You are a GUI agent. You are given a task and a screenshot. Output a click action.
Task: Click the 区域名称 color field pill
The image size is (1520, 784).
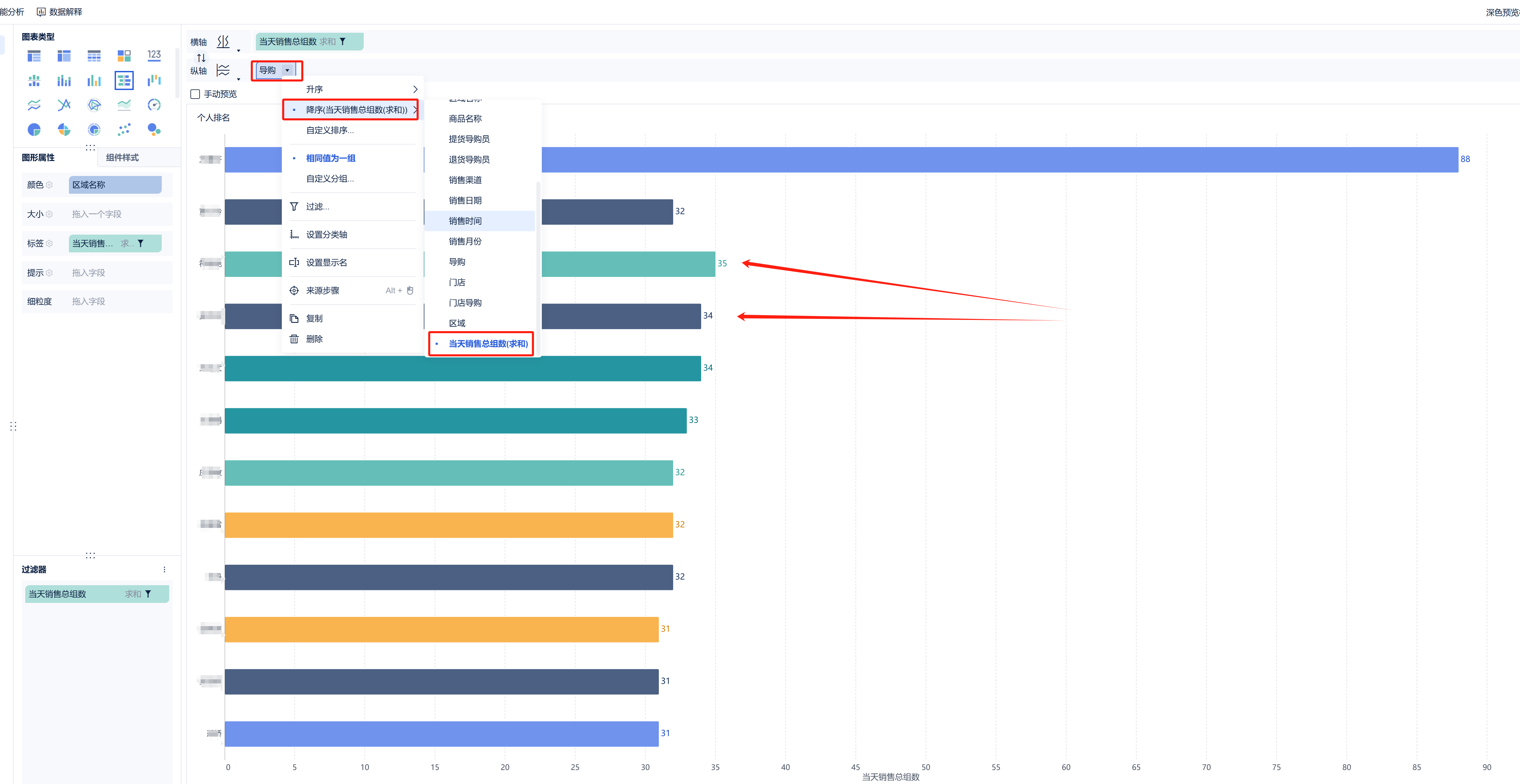pyautogui.click(x=115, y=185)
